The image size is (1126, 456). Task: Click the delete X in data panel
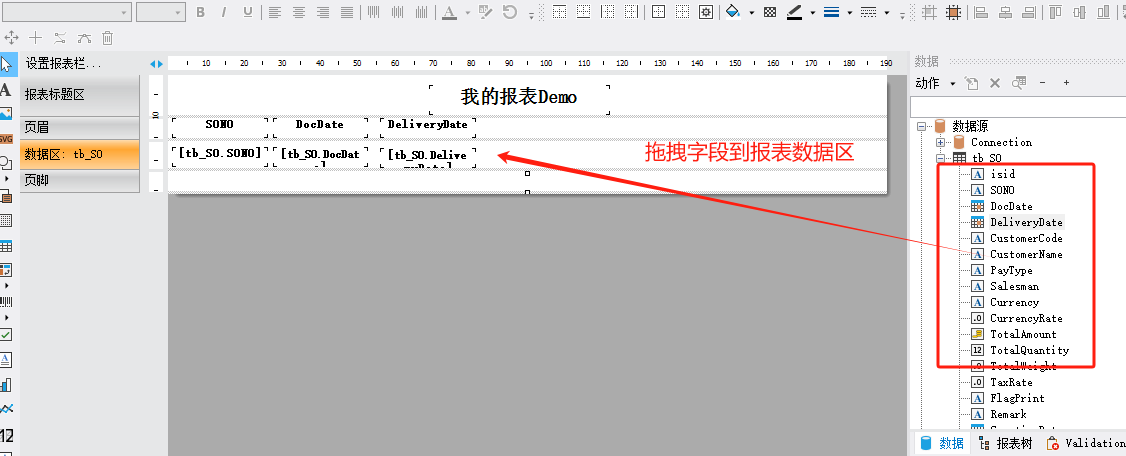click(995, 83)
